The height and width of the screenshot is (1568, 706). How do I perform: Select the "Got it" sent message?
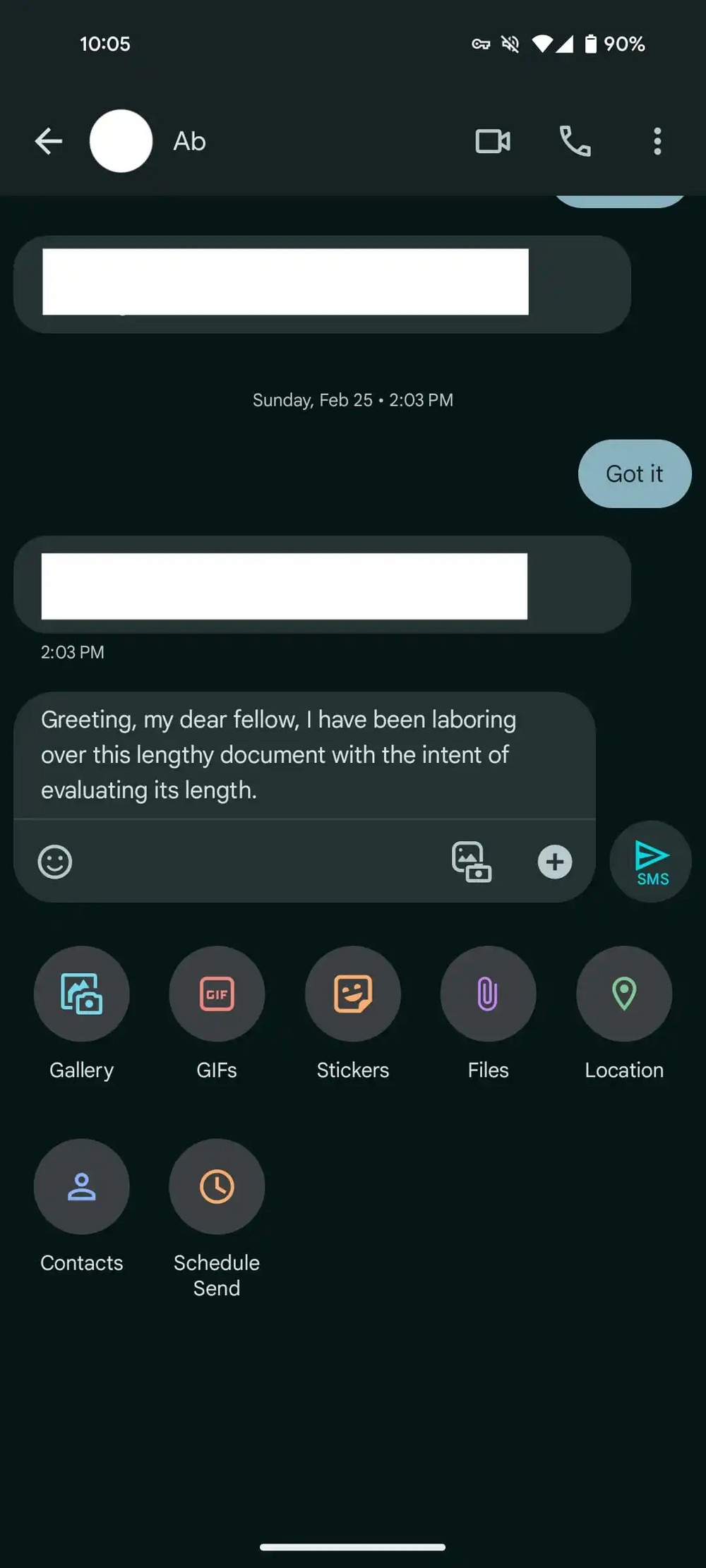(635, 474)
